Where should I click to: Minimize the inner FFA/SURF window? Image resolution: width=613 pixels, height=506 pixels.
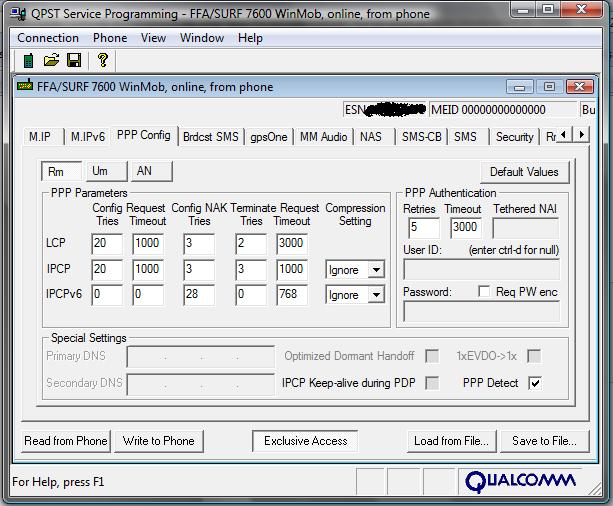(520, 87)
